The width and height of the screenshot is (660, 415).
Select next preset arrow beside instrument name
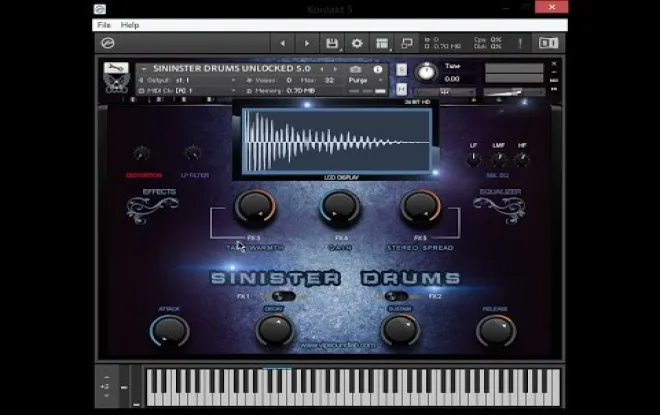coord(335,69)
